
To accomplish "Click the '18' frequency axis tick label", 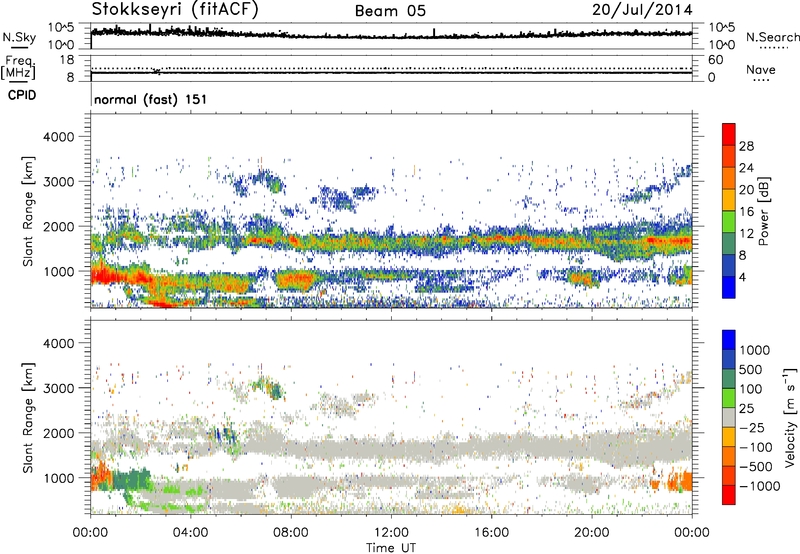I will [x=67, y=60].
